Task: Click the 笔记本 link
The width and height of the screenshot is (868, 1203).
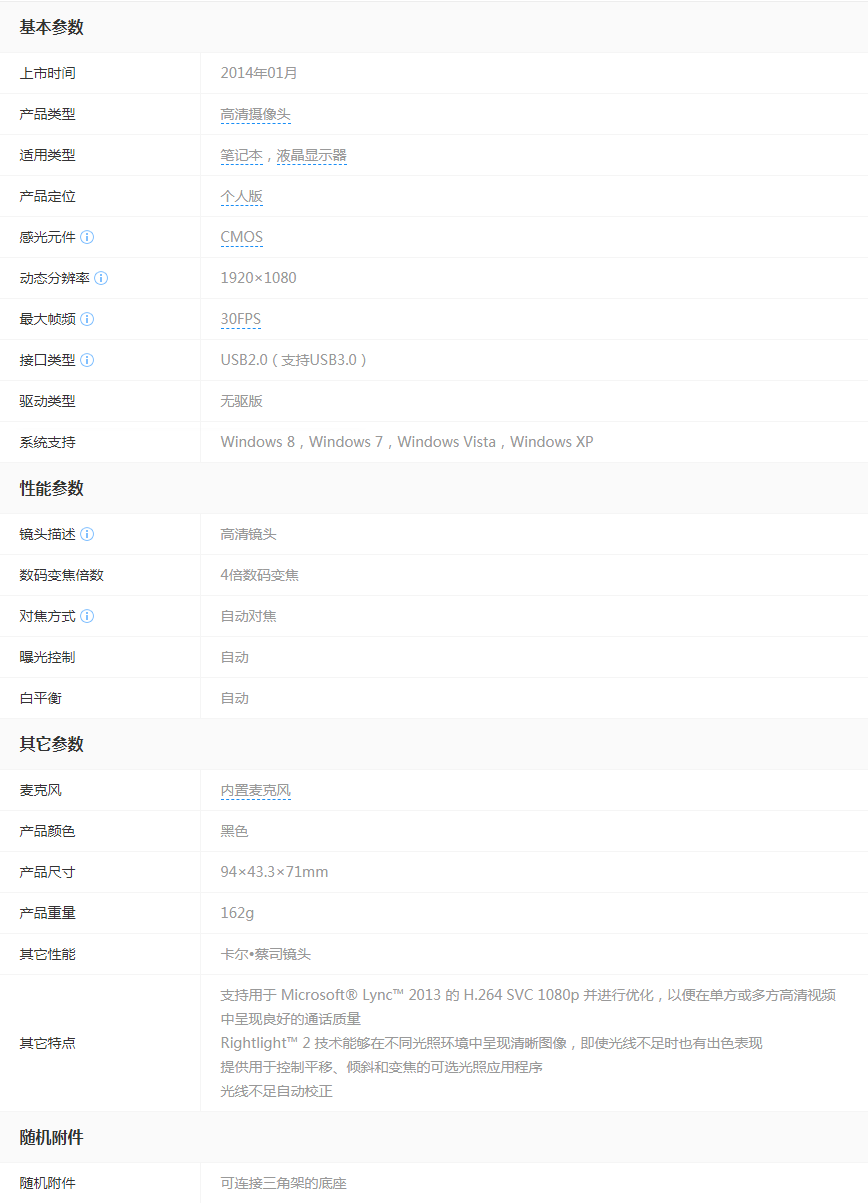Action: [241, 156]
